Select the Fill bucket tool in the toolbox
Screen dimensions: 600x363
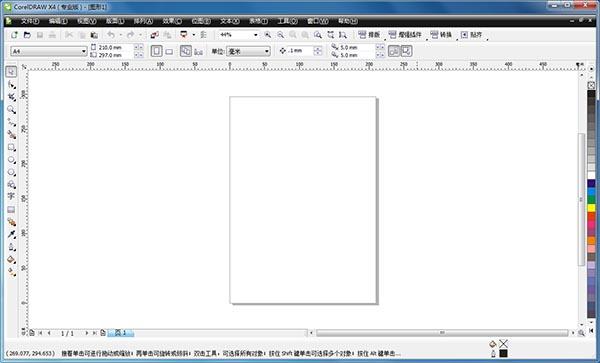click(x=11, y=260)
